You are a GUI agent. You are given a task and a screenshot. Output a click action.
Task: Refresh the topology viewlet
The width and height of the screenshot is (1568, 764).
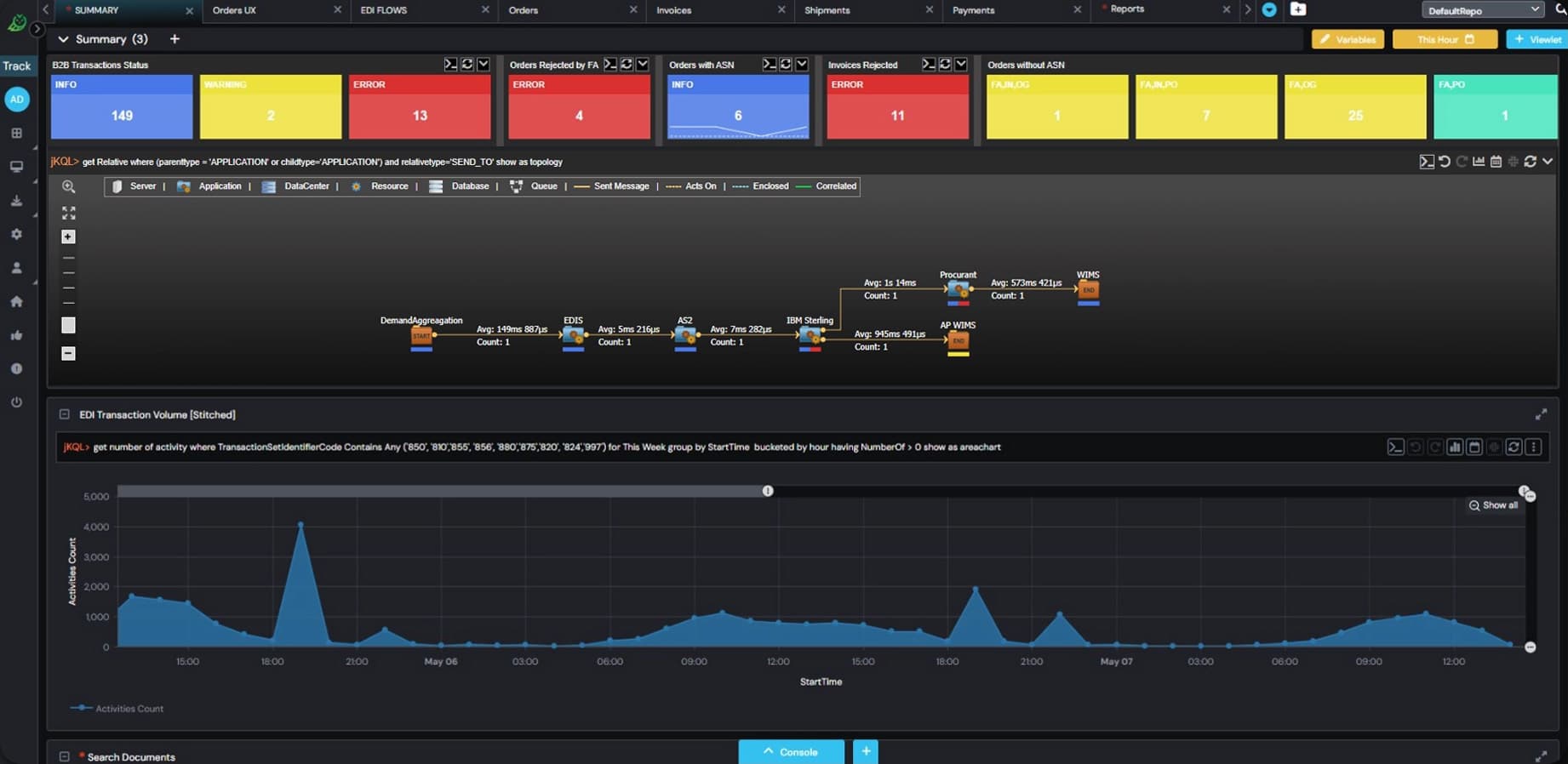pos(1531,162)
